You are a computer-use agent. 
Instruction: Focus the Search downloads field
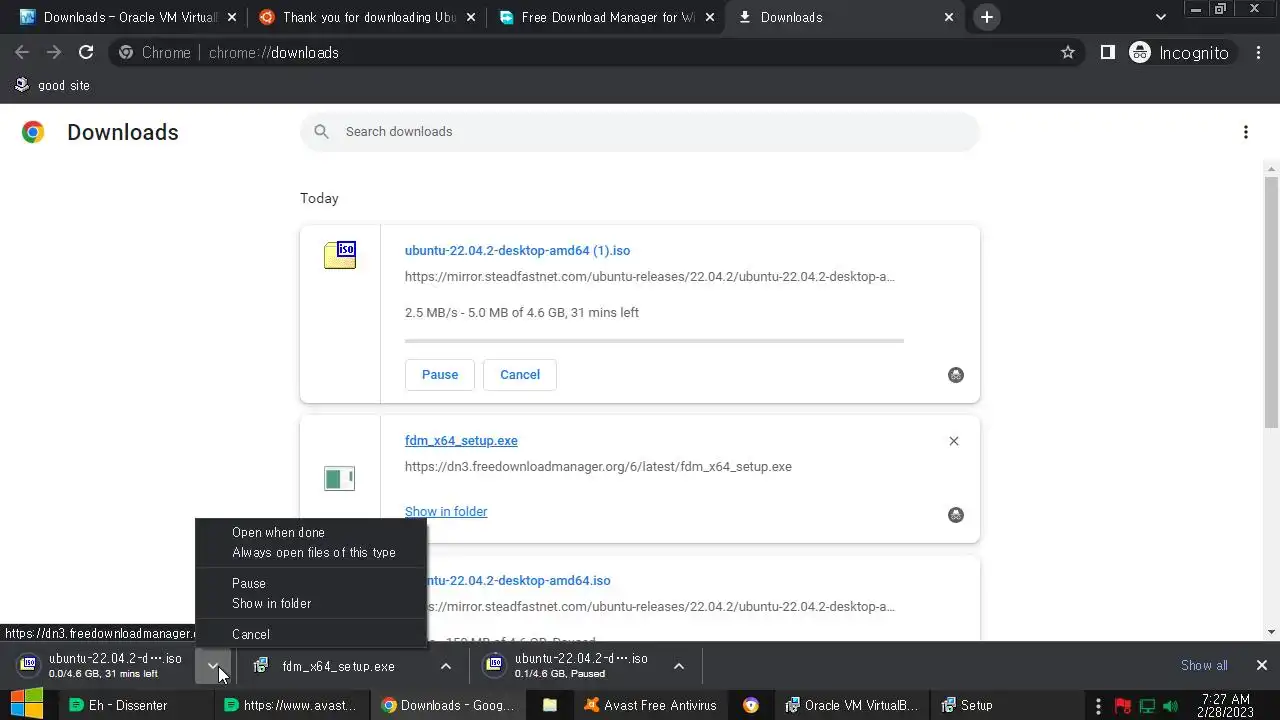point(640,131)
